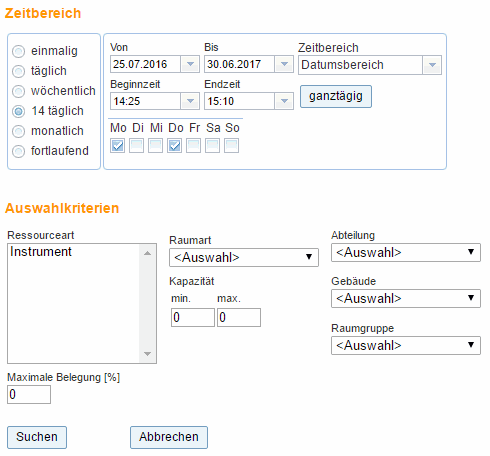This screenshot has height=456, width=490.
Task: Open the Endzeit time picker arrow
Action: click(284, 101)
